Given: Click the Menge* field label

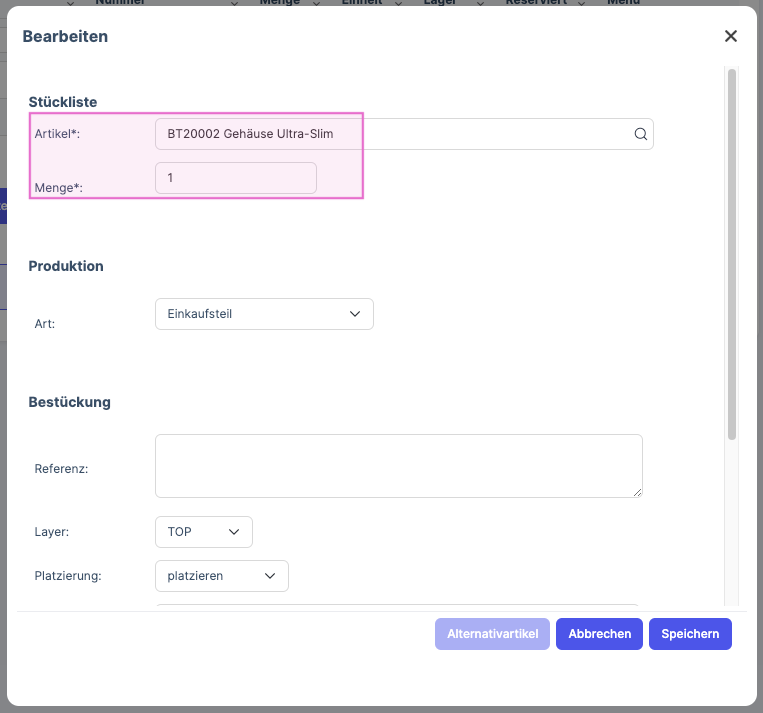Looking at the screenshot, I should pyautogui.click(x=58, y=187).
